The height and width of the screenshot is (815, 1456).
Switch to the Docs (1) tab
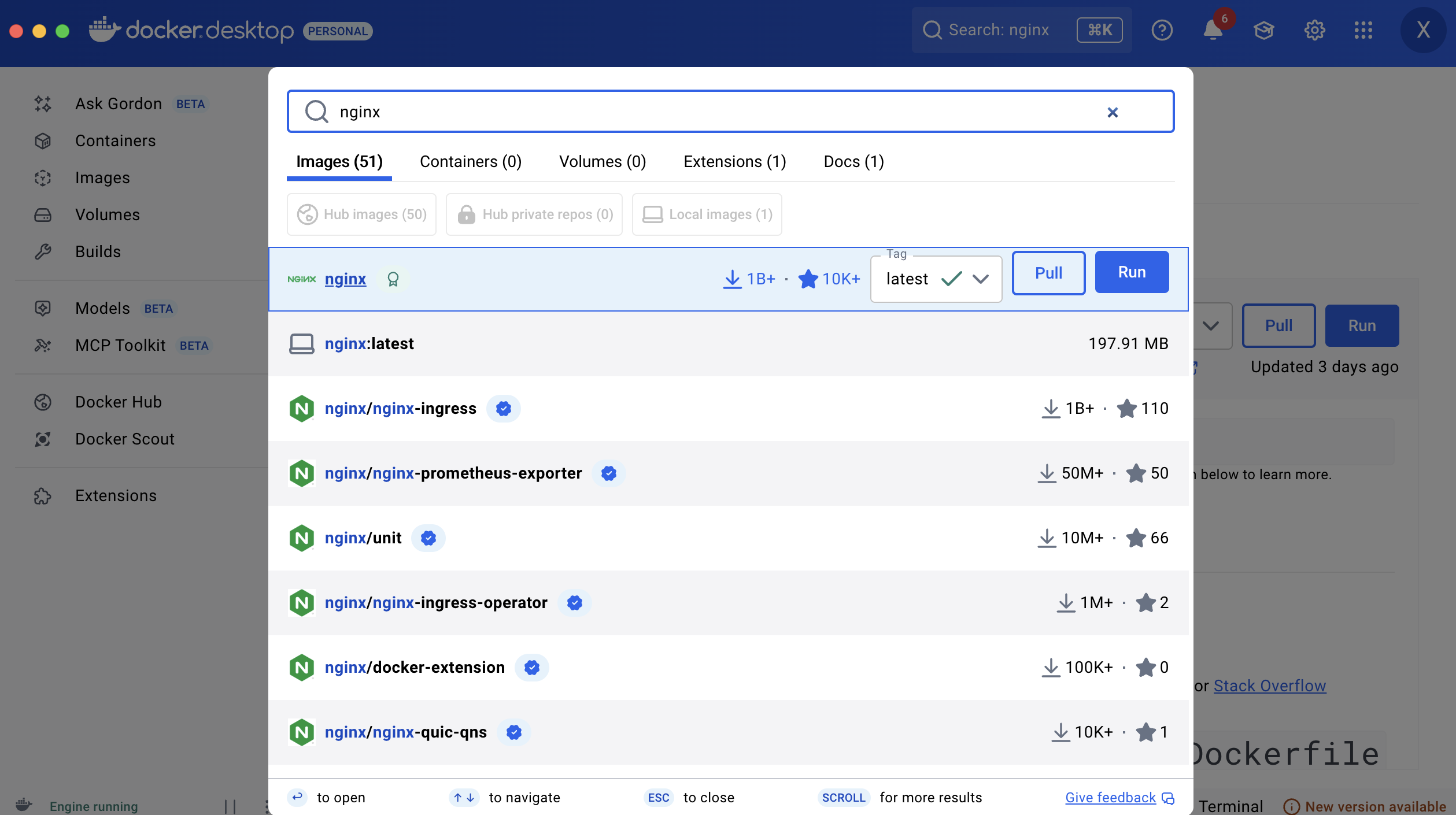pos(853,162)
